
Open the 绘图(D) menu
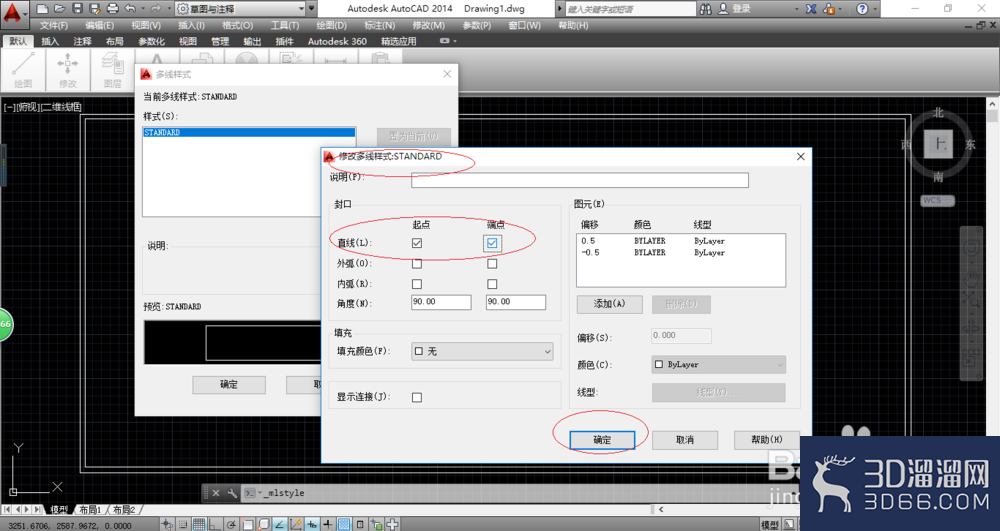click(332, 25)
